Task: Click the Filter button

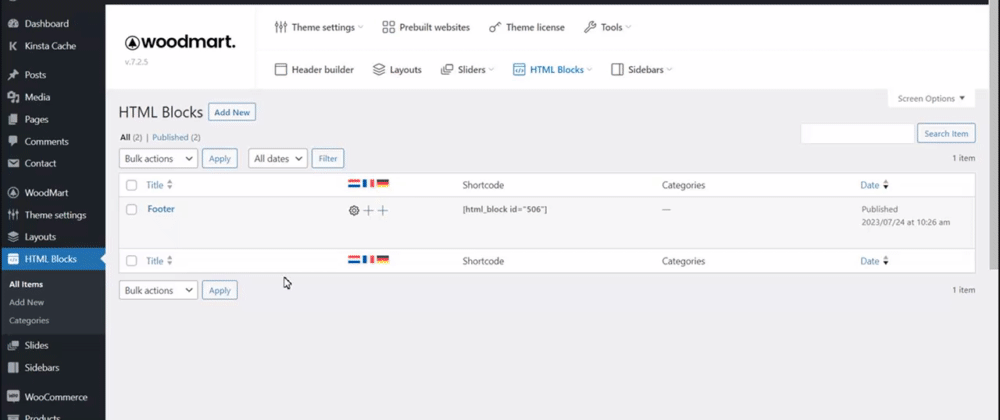Action: (x=328, y=159)
